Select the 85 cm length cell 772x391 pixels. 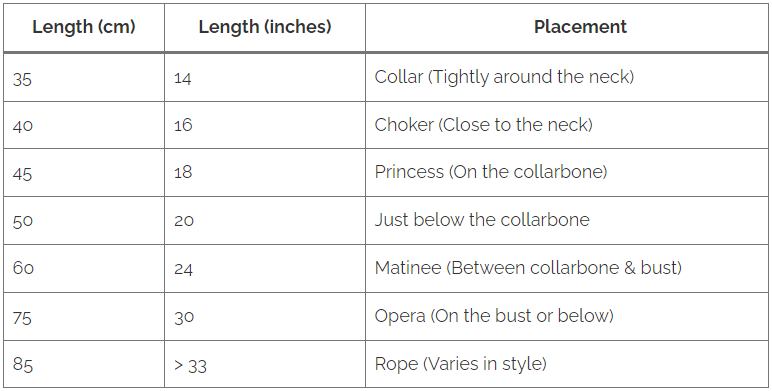[x=84, y=363]
